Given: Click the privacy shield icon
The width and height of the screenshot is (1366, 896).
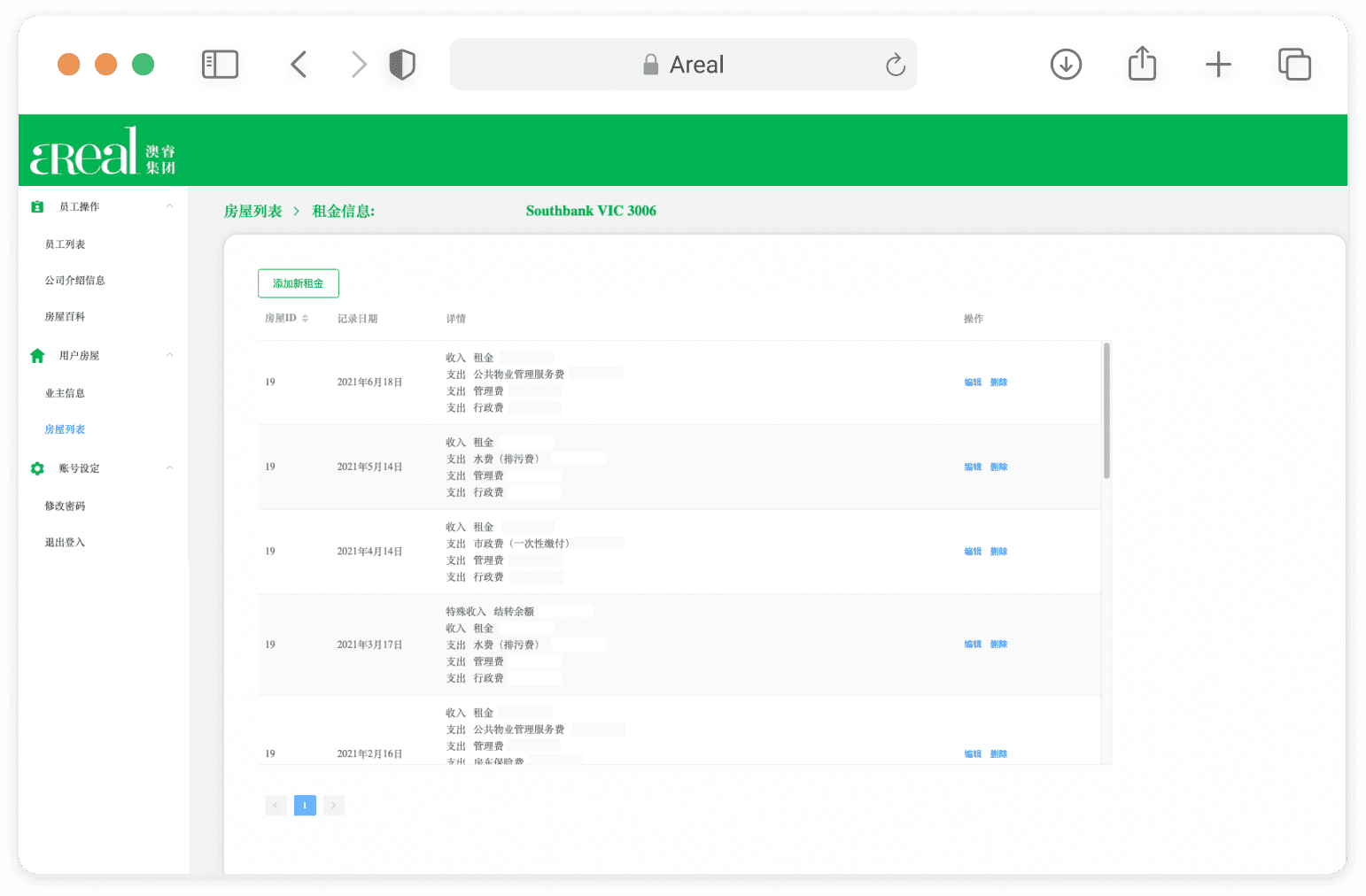Looking at the screenshot, I should click(x=402, y=65).
